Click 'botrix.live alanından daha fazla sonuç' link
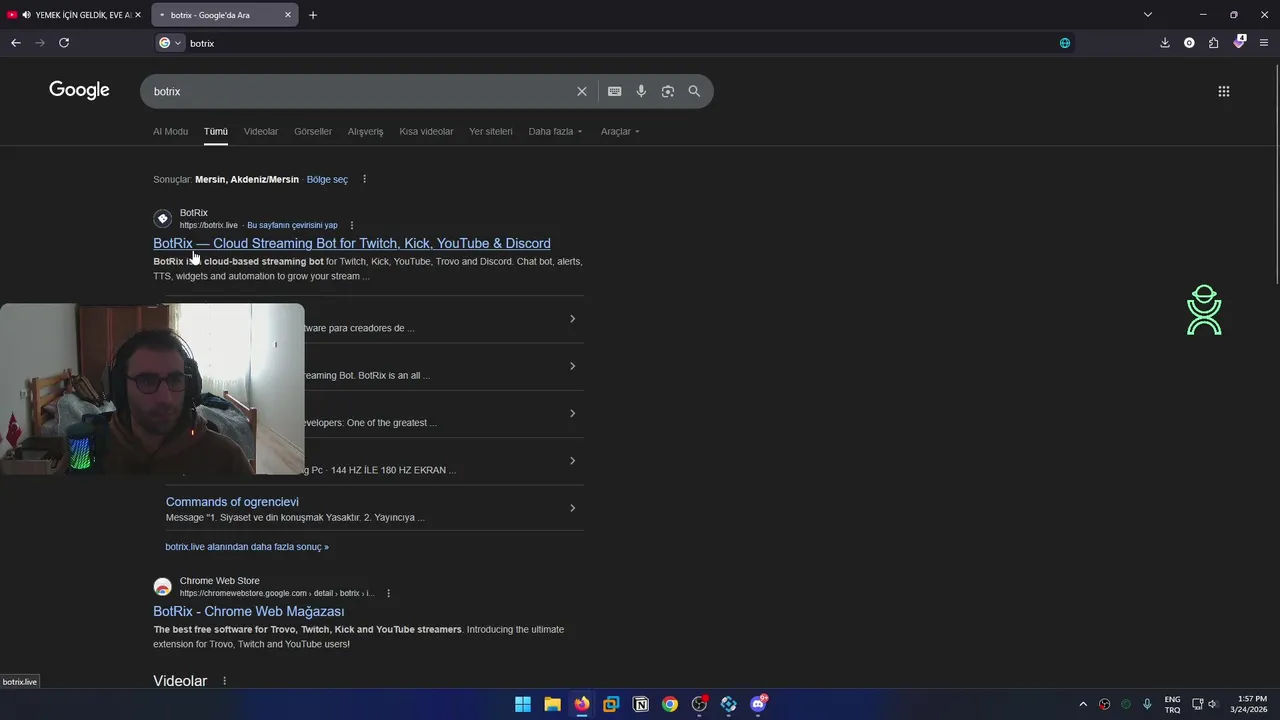Image resolution: width=1280 pixels, height=720 pixels. pos(247,547)
